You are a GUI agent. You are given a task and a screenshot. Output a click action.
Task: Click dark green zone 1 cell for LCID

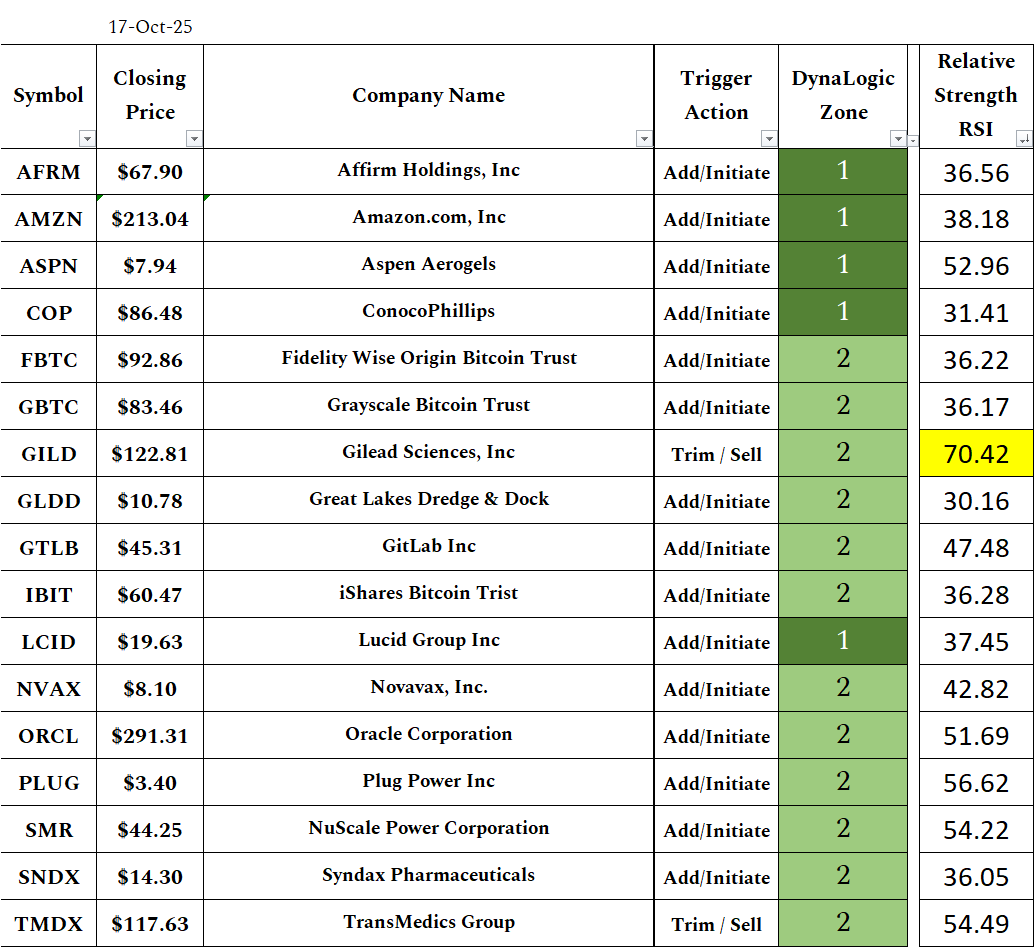(843, 641)
